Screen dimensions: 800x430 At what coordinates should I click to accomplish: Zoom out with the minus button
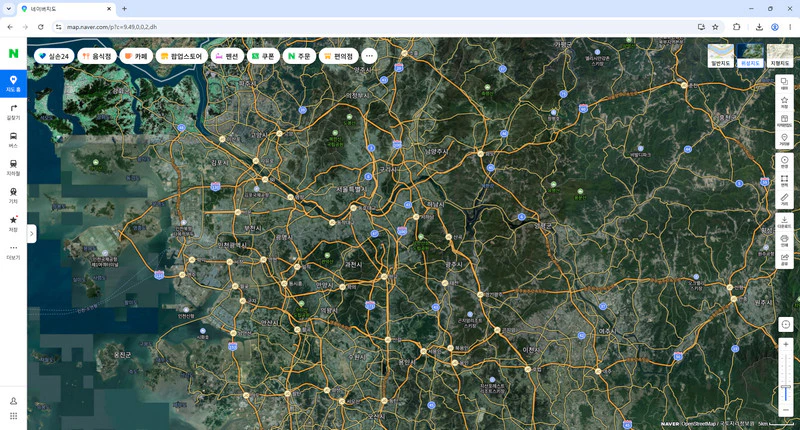pos(786,410)
